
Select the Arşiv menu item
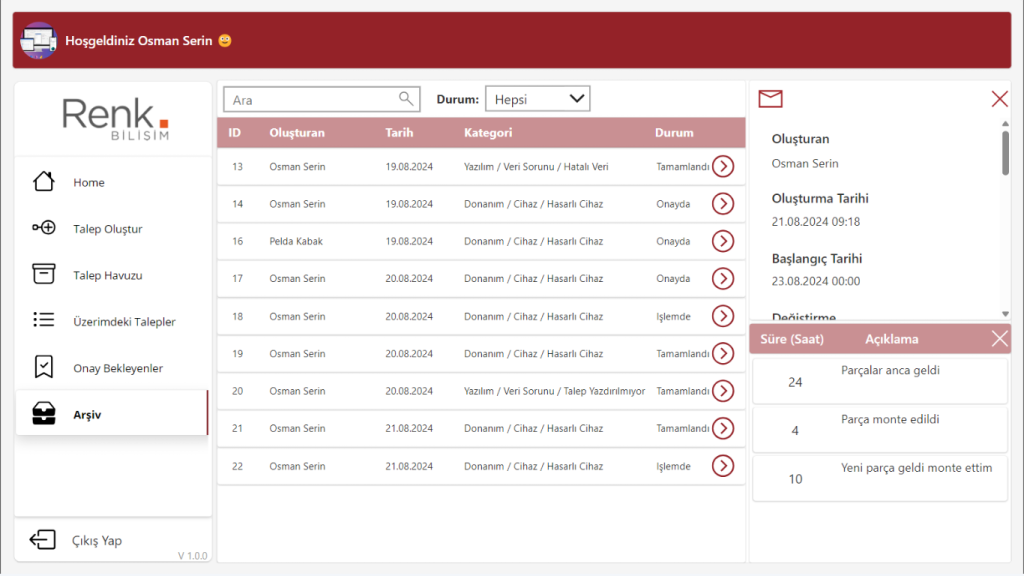tap(112, 413)
